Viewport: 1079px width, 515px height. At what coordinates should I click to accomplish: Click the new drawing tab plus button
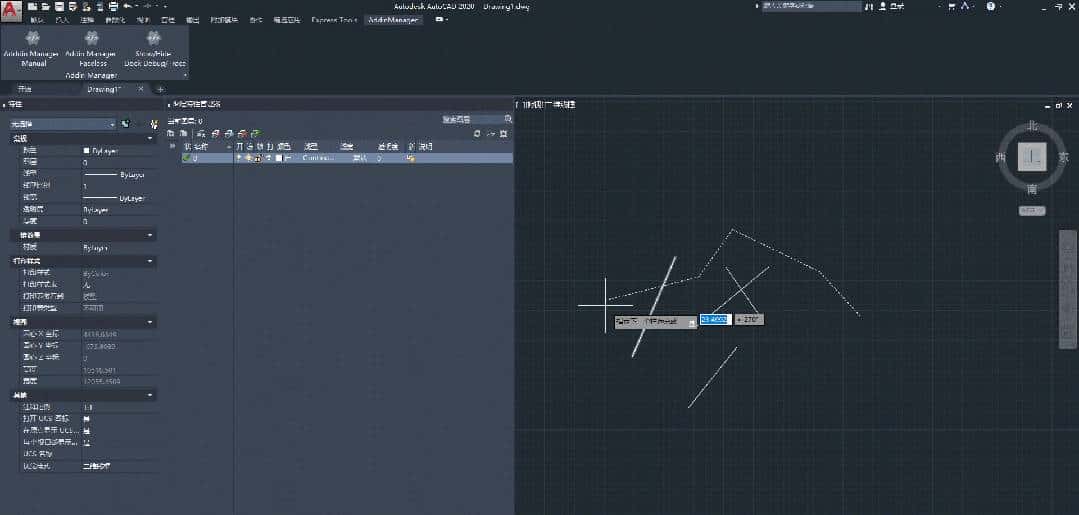point(160,89)
